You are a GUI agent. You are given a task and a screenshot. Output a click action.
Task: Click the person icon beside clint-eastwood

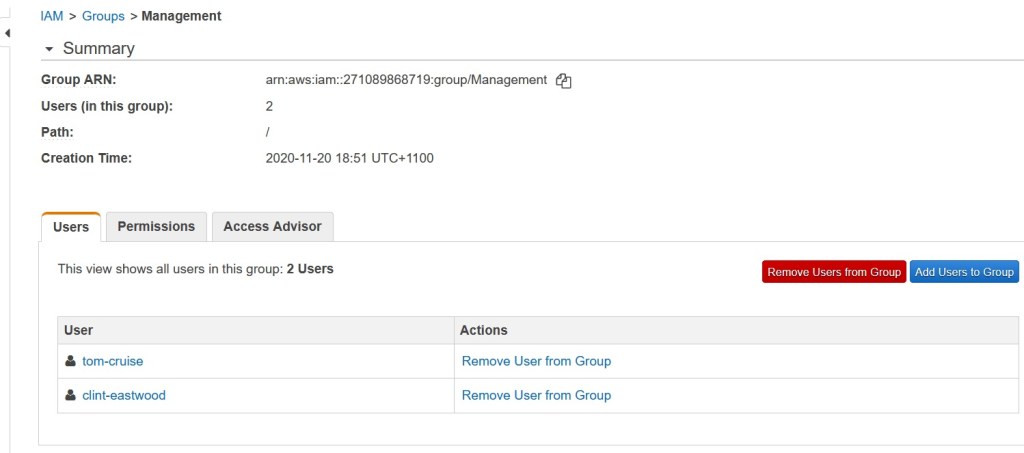pyautogui.click(x=70, y=395)
